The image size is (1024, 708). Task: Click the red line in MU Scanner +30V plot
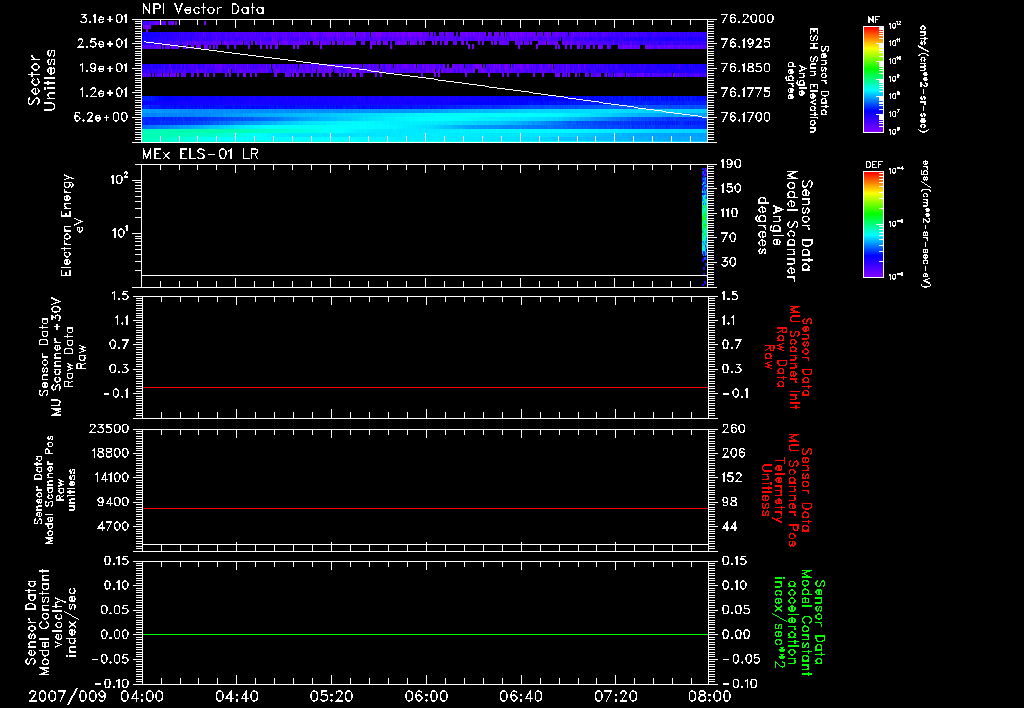coord(425,387)
